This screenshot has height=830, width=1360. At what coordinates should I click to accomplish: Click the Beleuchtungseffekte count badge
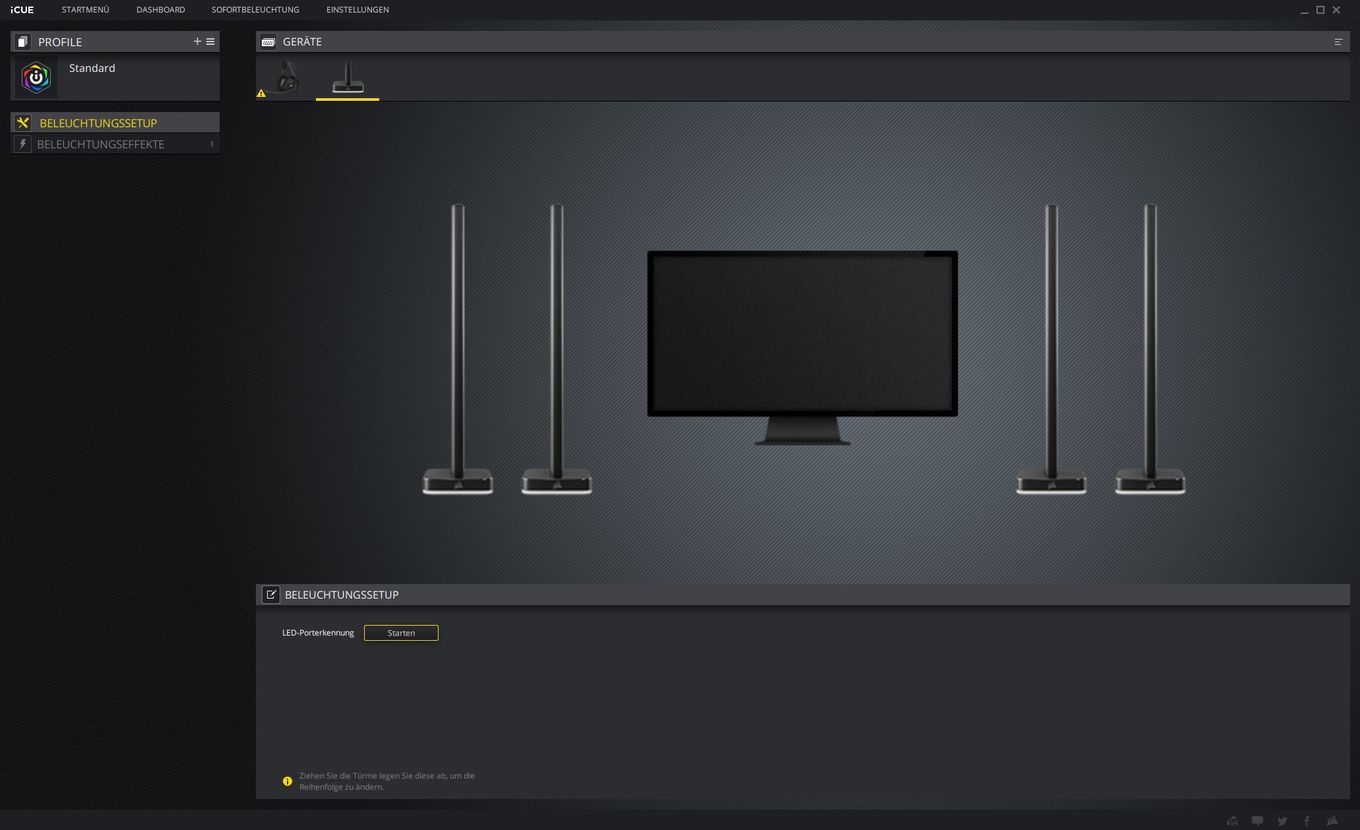(x=211, y=145)
